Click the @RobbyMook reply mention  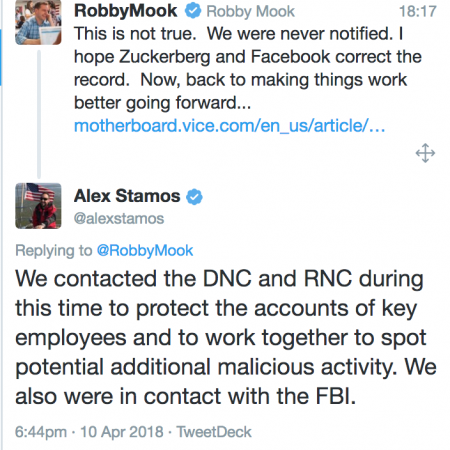coord(145,251)
